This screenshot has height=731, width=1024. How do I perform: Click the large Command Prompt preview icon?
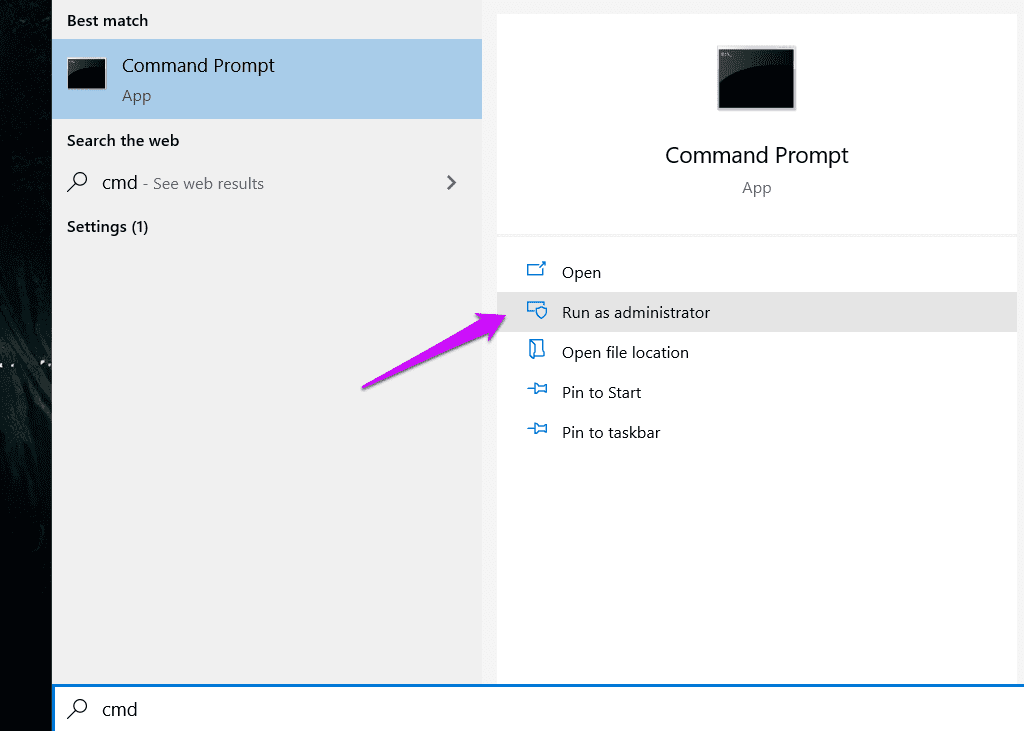pyautogui.click(x=756, y=78)
